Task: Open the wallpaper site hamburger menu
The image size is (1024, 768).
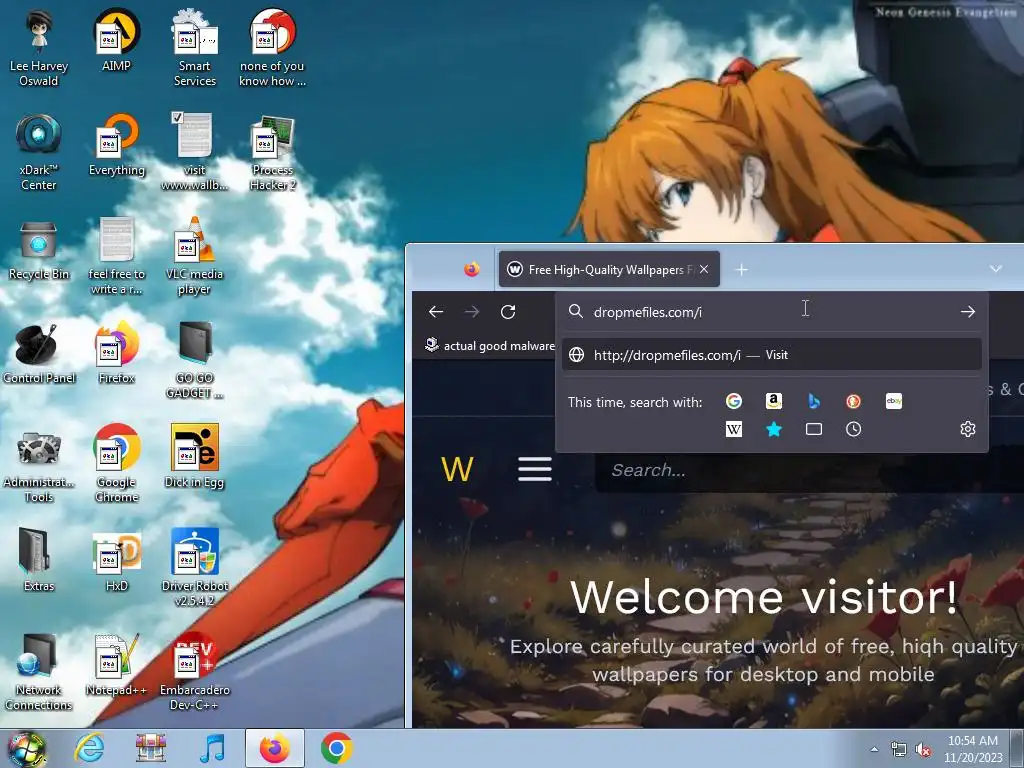Action: (535, 469)
